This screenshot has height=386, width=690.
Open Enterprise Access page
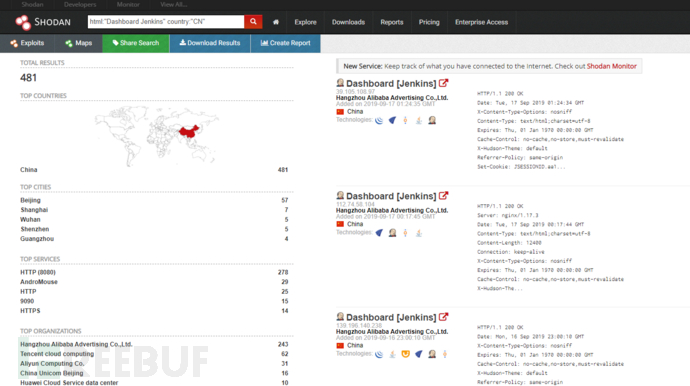[x=481, y=22]
